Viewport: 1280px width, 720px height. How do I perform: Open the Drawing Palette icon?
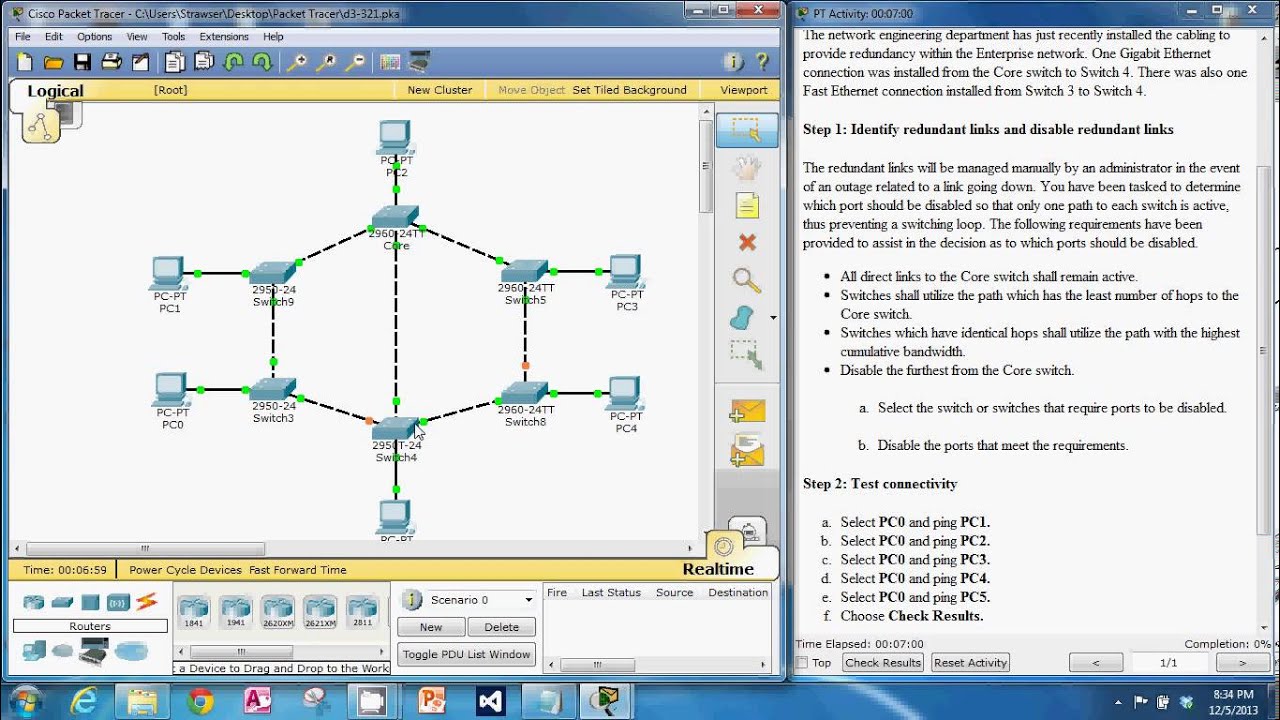point(390,62)
